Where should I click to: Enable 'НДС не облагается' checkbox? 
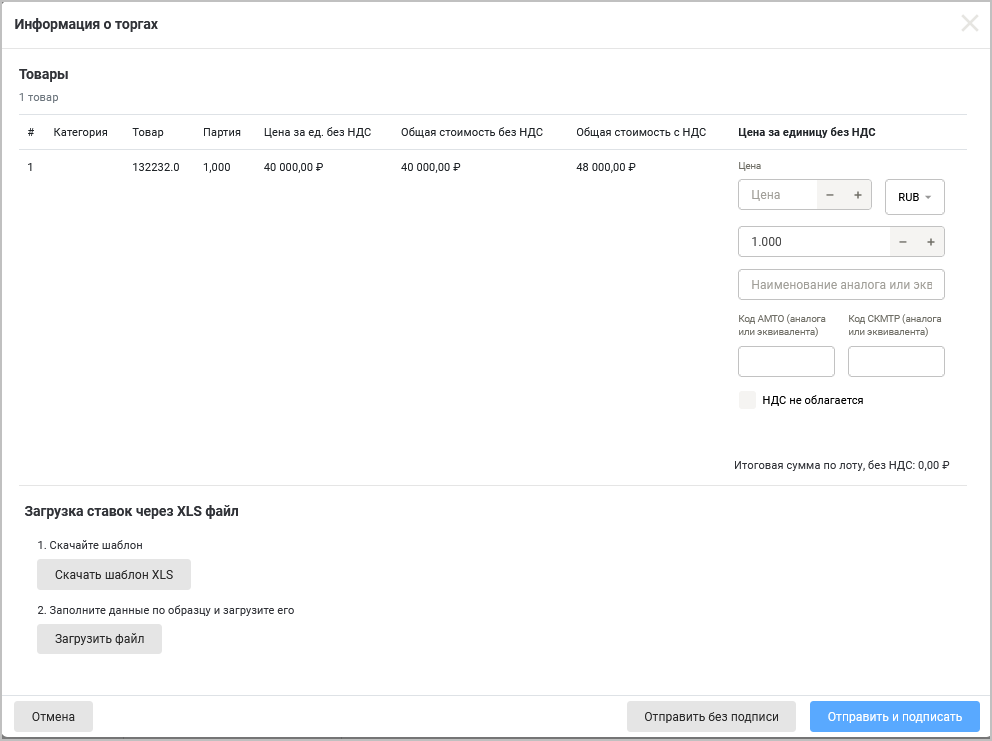click(x=747, y=400)
